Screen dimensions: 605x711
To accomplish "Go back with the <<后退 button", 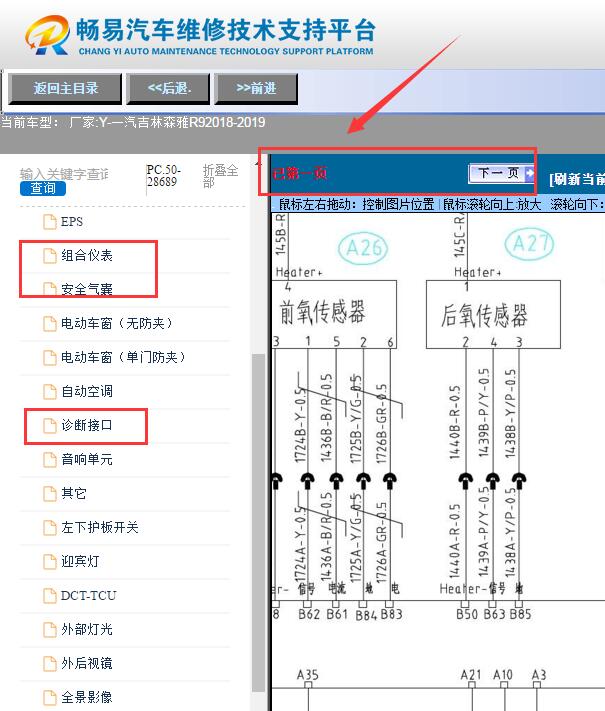I will click(169, 89).
